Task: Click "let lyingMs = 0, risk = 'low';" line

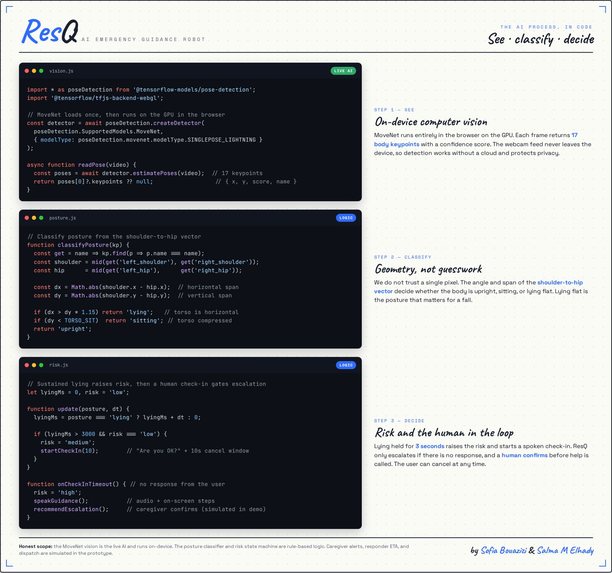Action: [x=78, y=392]
